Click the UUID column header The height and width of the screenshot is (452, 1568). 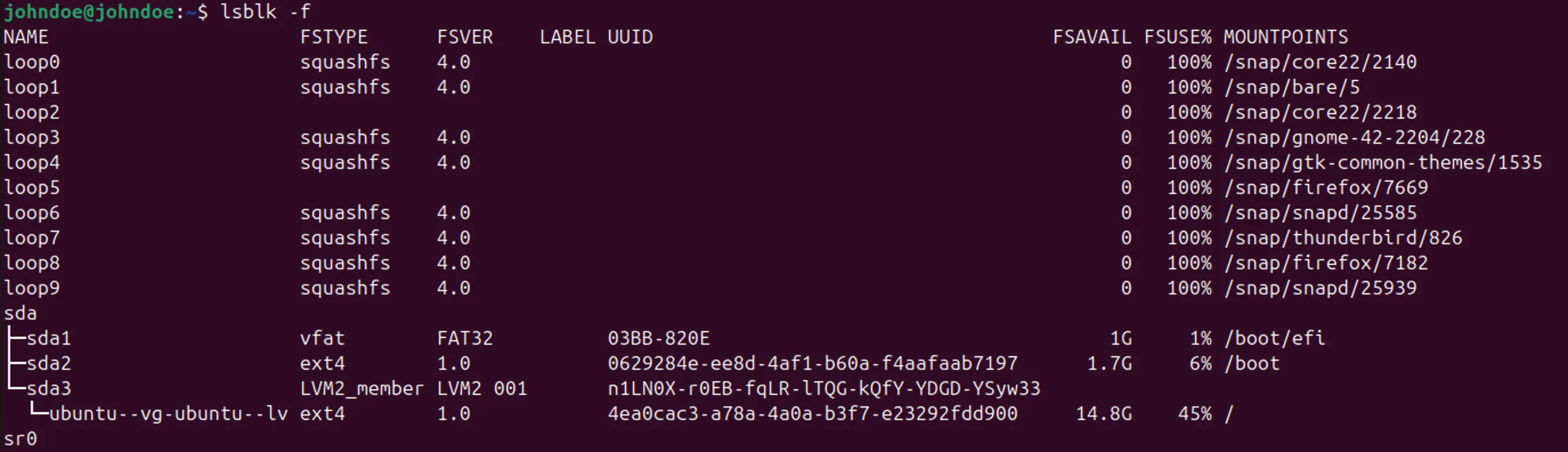(630, 37)
